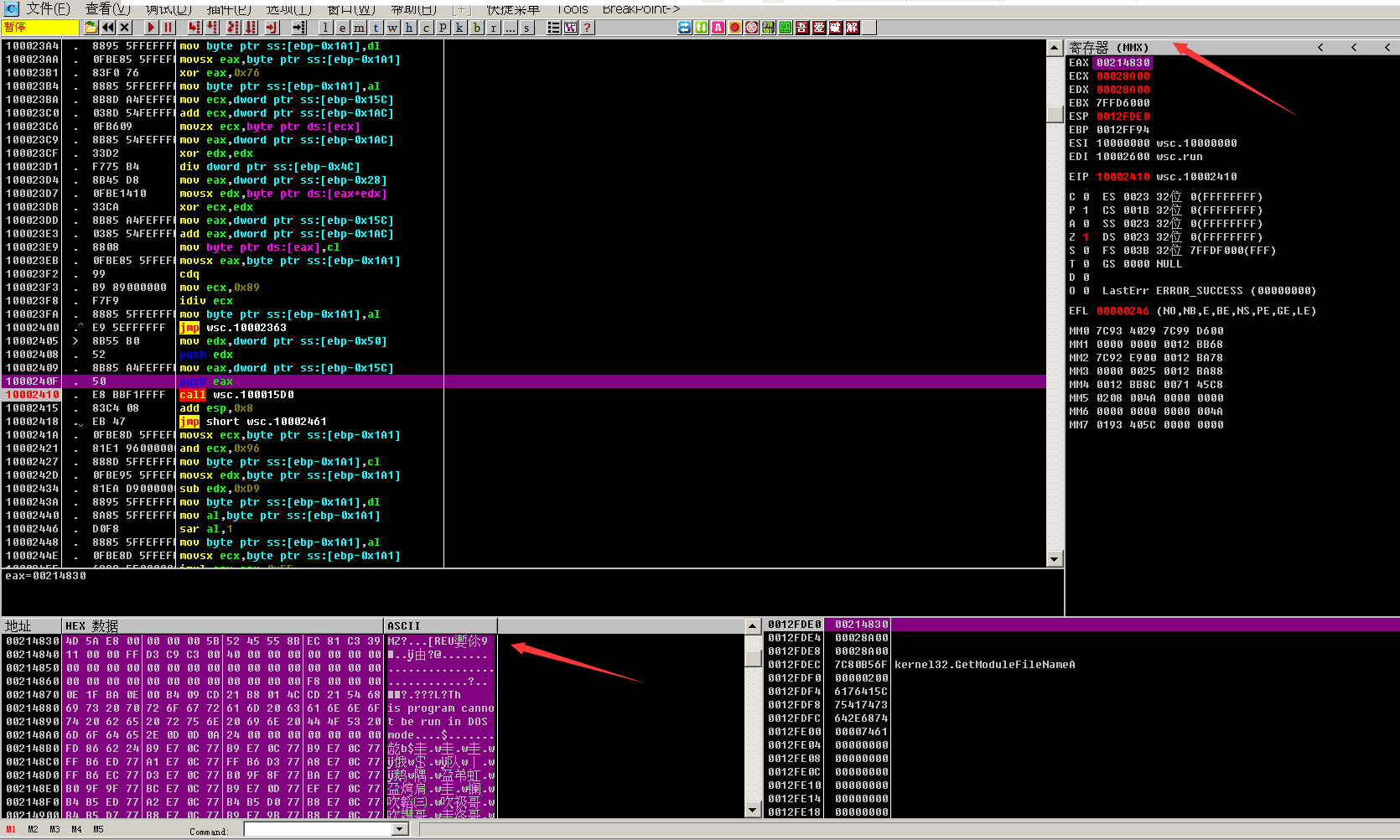Viewport: 1400px width, 840px height.
Task: Open memory map with the 'm' button
Action: coord(359,28)
